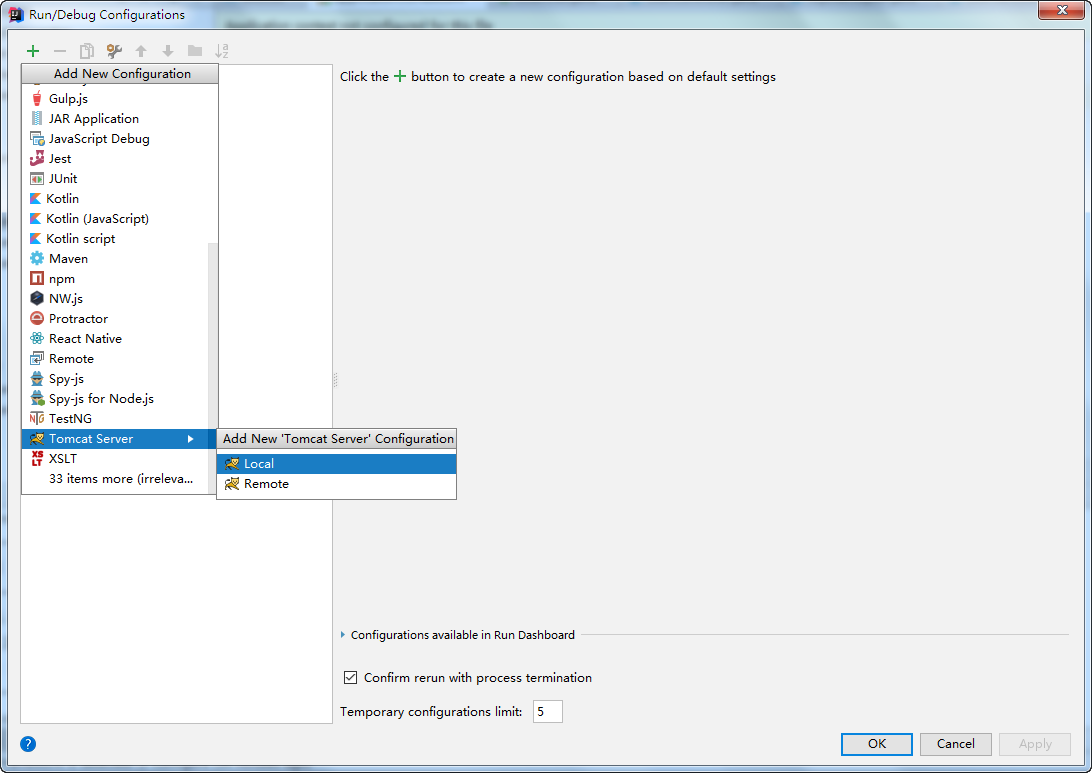This screenshot has height=773, width=1092.
Task: Click the configuration list scrollbar
Action: [213, 368]
